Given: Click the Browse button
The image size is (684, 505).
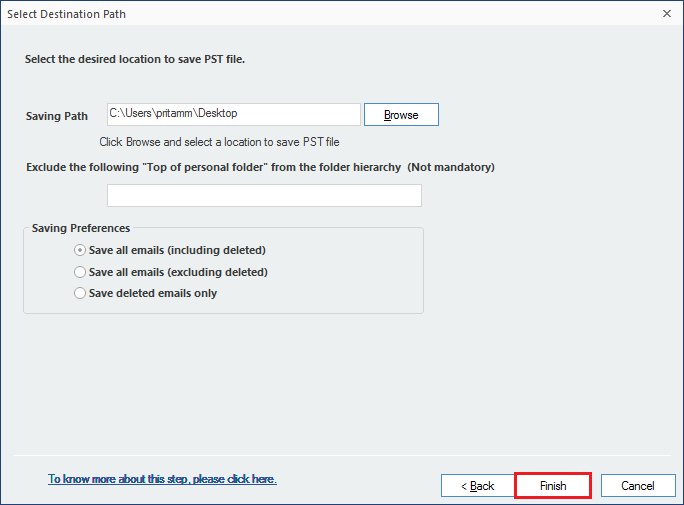Looking at the screenshot, I should (401, 115).
